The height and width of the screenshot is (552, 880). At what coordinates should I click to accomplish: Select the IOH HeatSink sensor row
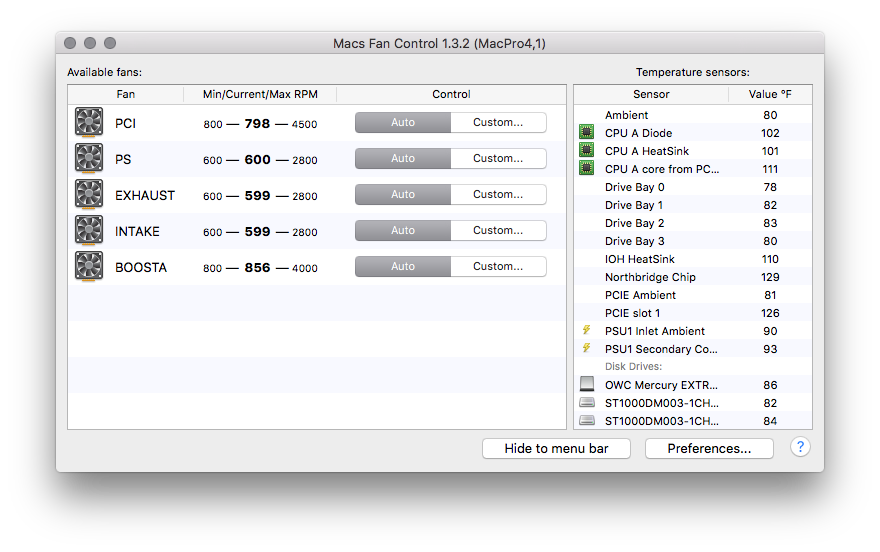[693, 259]
